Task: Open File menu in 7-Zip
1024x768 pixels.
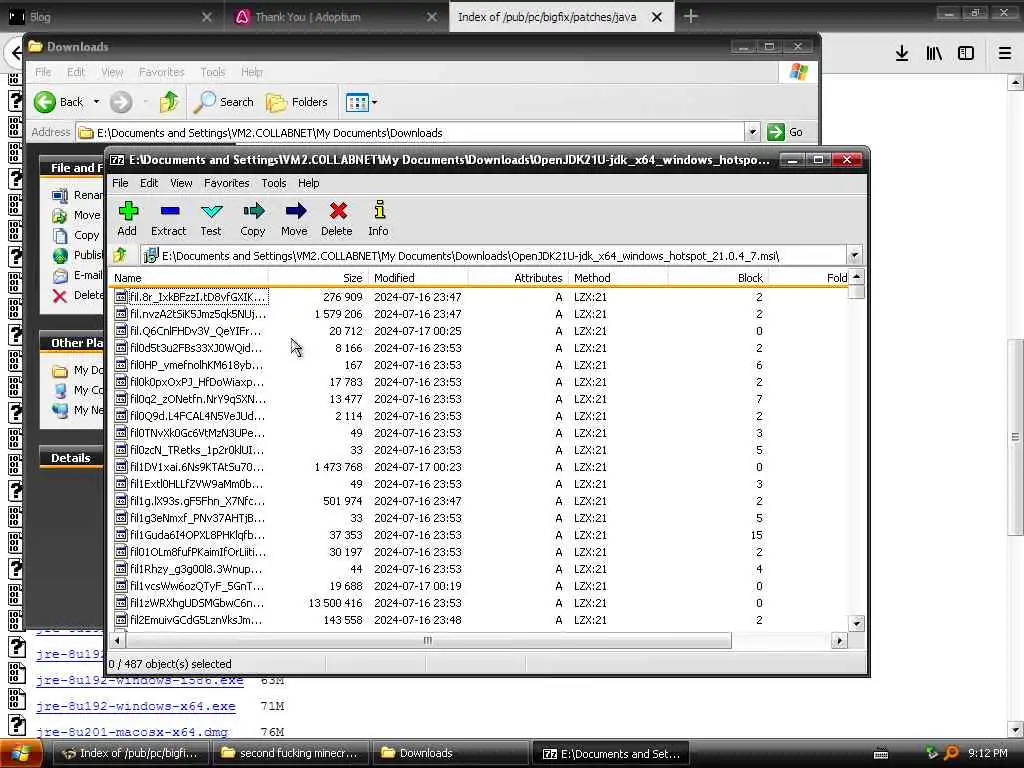Action: click(120, 184)
